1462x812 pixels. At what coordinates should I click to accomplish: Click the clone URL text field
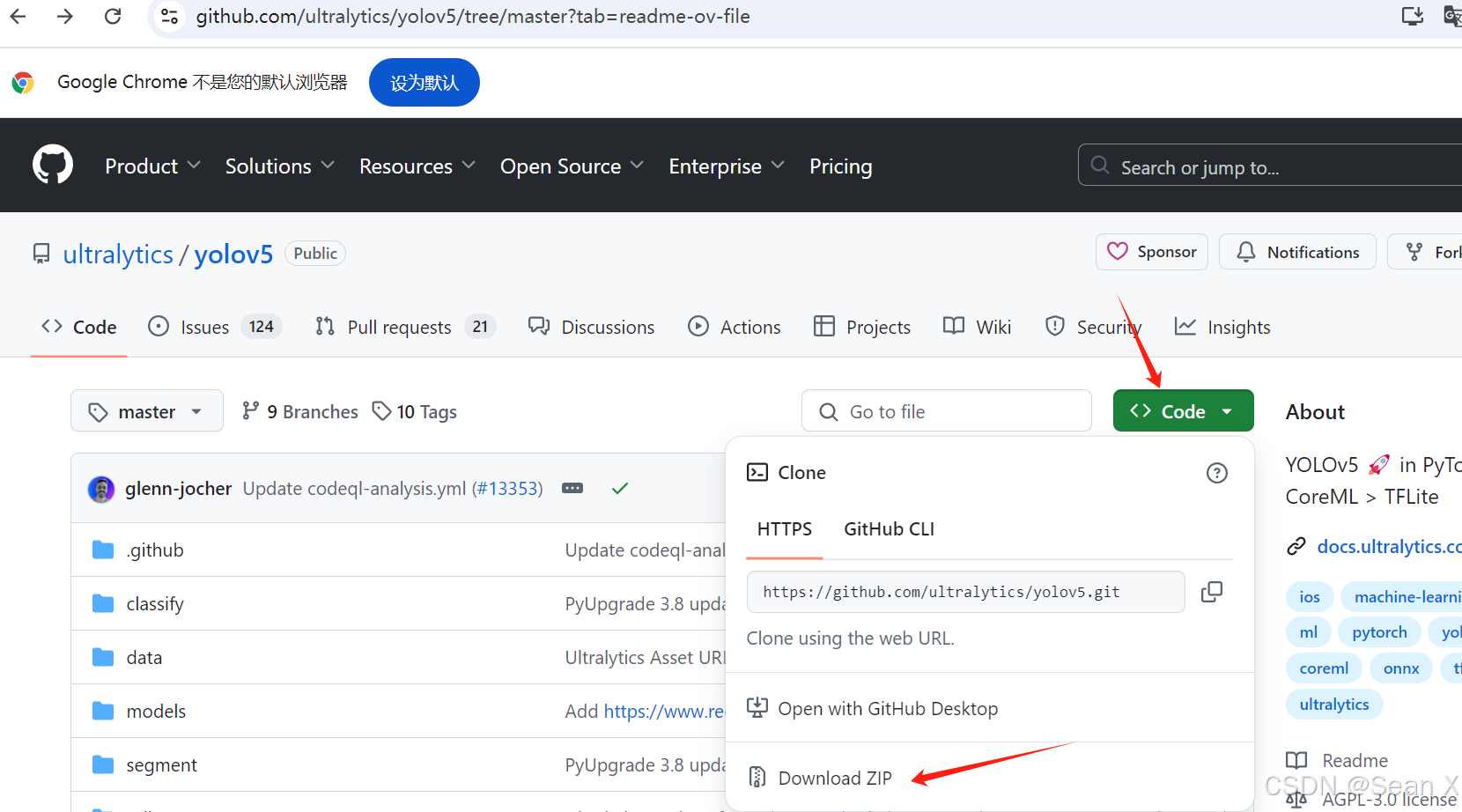pos(965,592)
